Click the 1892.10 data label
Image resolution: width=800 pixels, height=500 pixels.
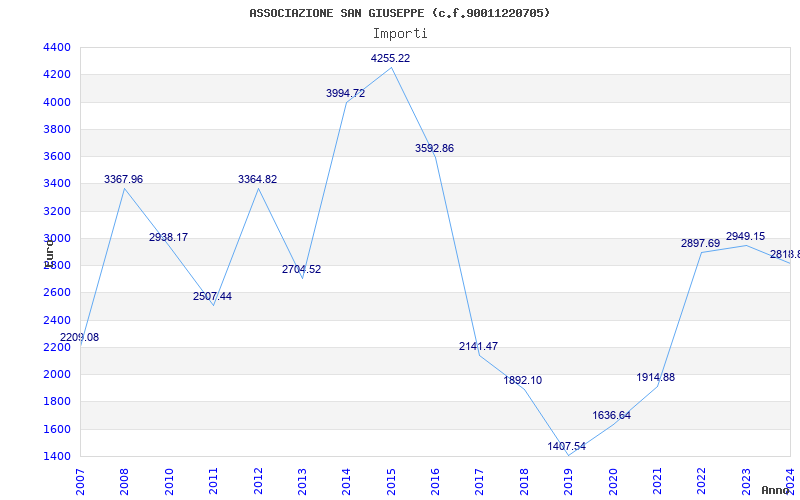click(x=522, y=381)
